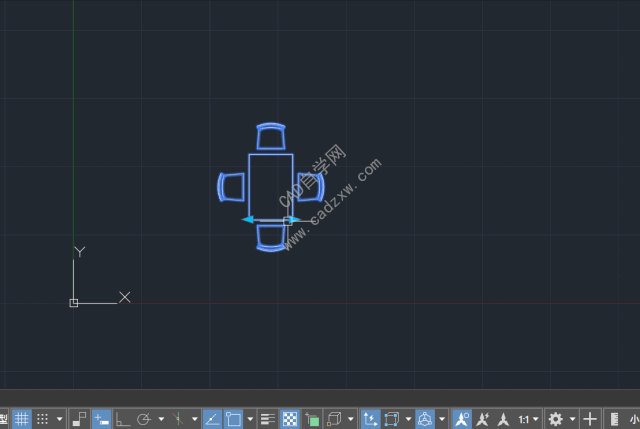This screenshot has width=640, height=429.
Task: Open the gizmo type dropdown arrow
Action: (442, 419)
